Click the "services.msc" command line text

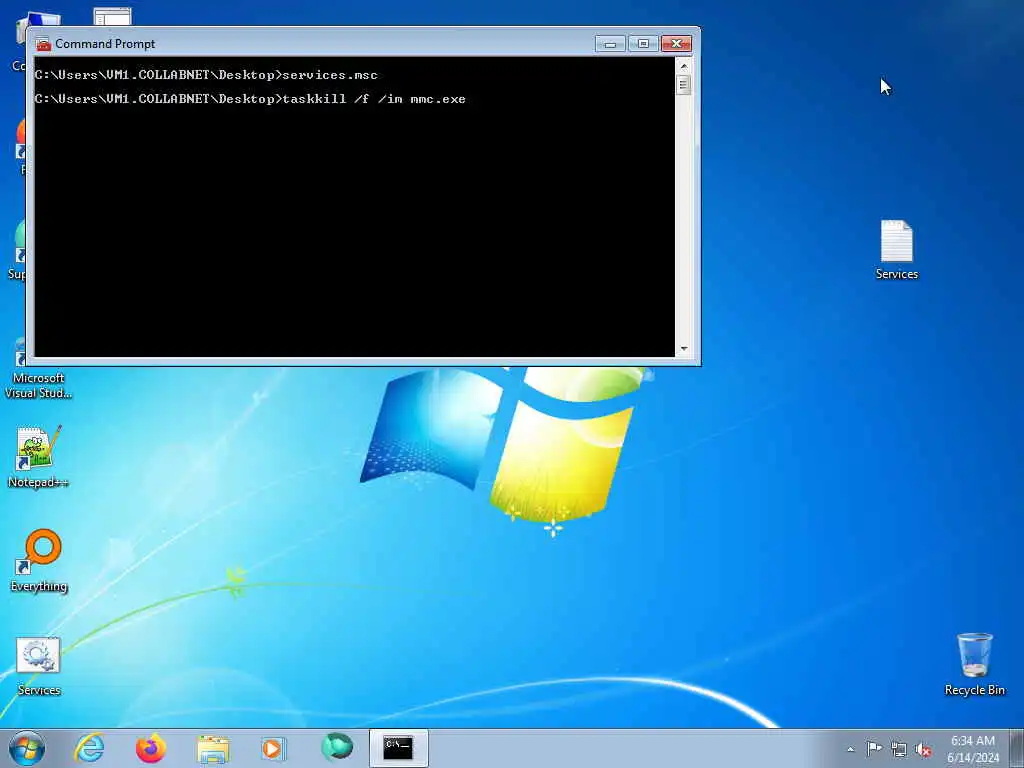point(330,75)
